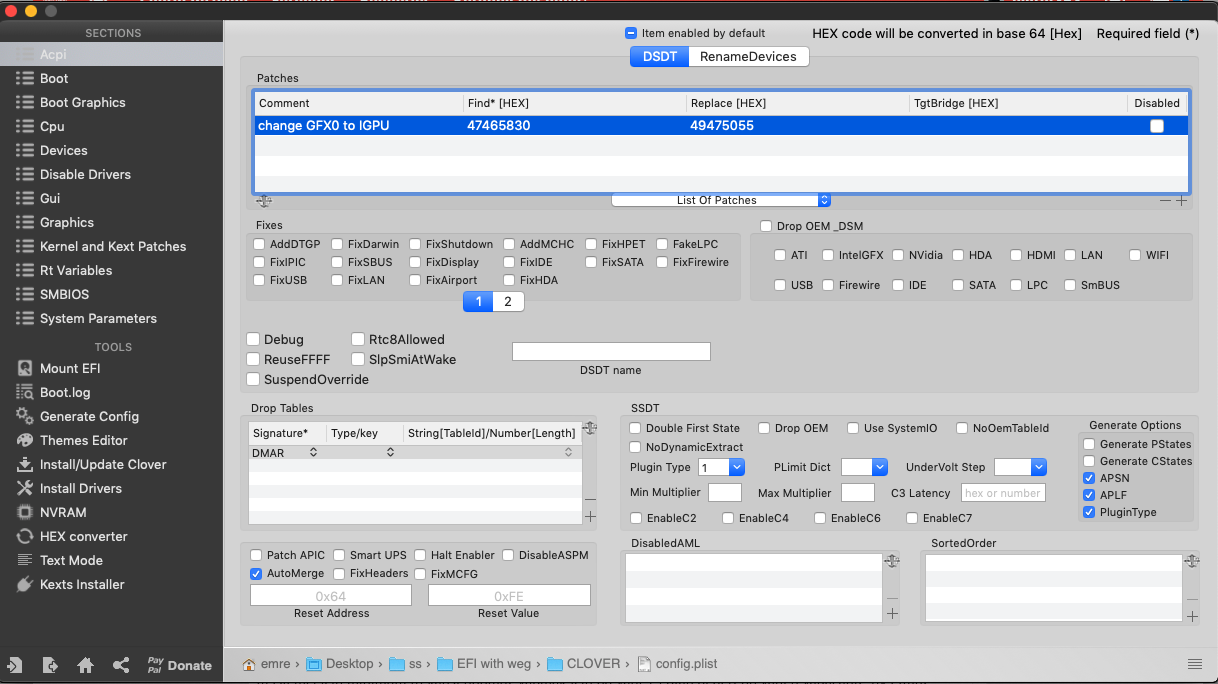Open the Boot.log viewer icon
The image size is (1218, 684).
[x=24, y=392]
